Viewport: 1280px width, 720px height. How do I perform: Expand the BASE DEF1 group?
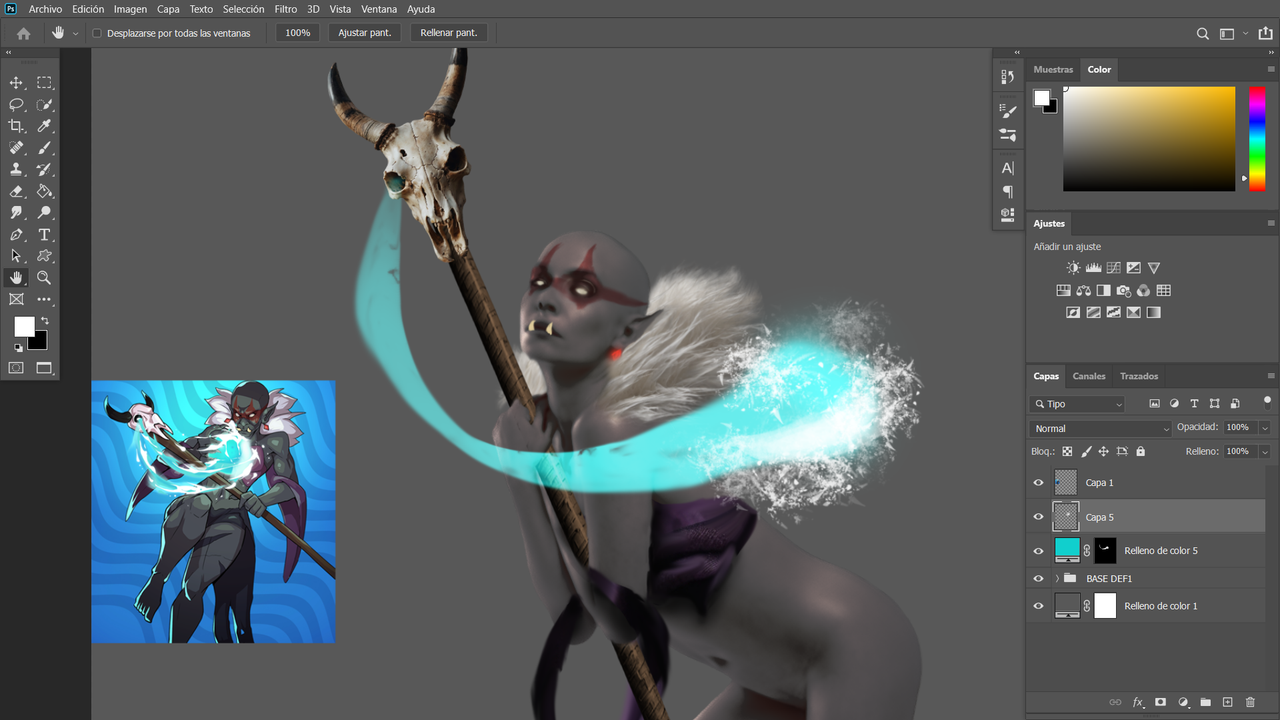[x=1057, y=578]
